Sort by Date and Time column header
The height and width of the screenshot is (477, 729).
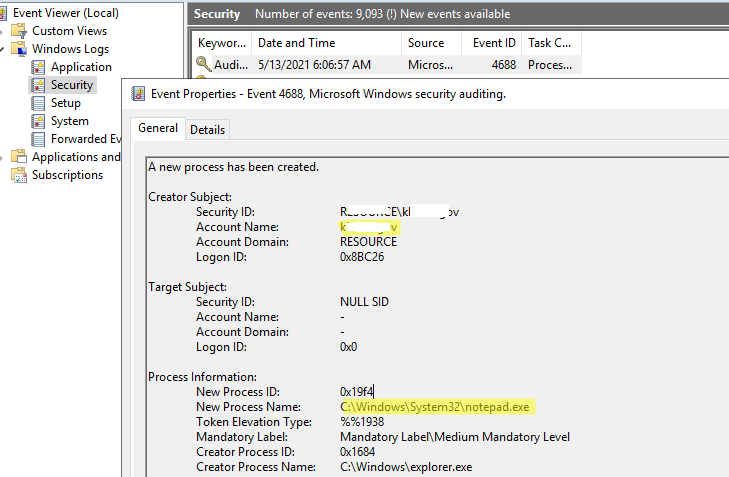(326, 43)
